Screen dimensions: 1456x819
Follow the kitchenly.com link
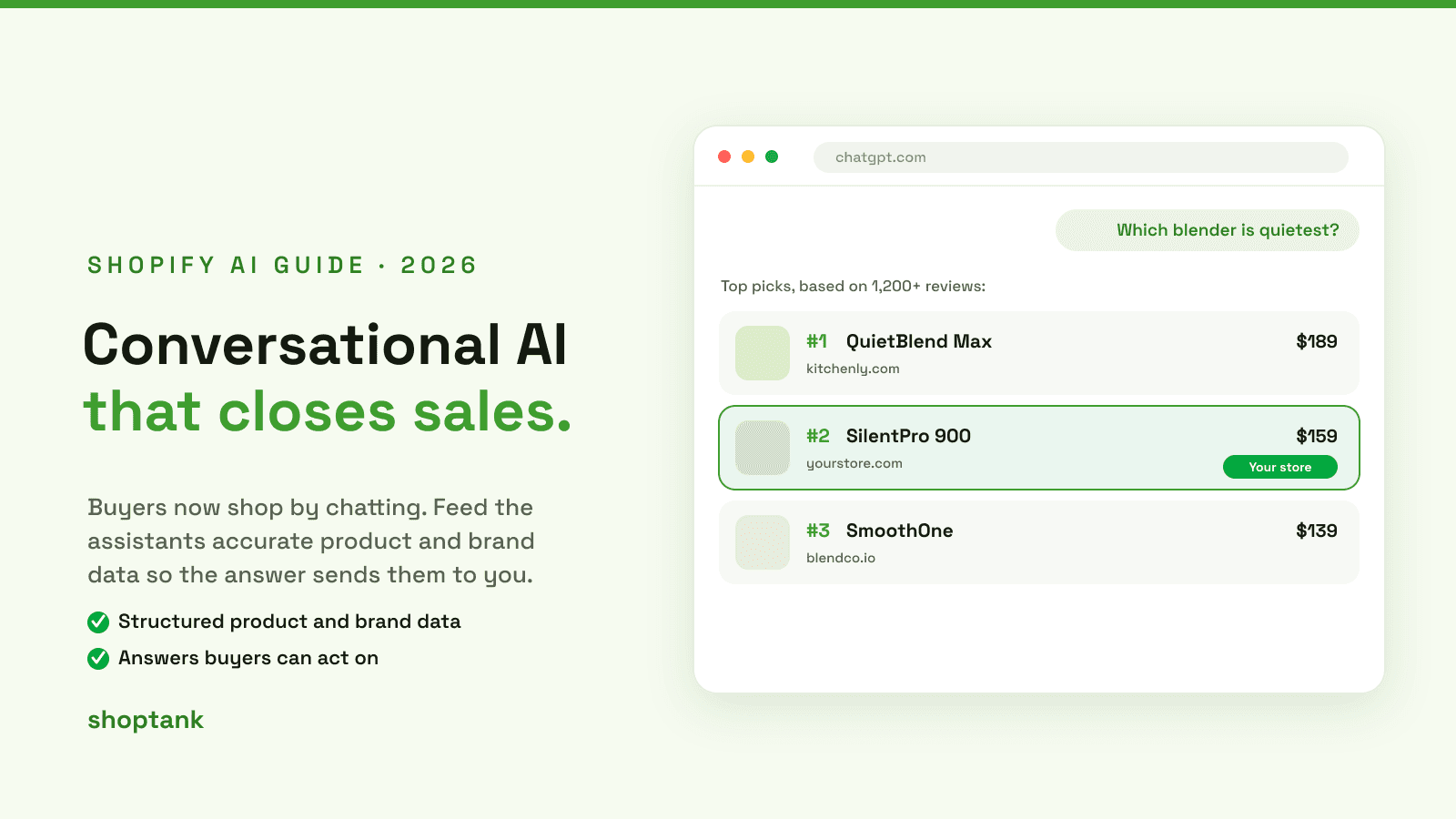click(x=853, y=369)
